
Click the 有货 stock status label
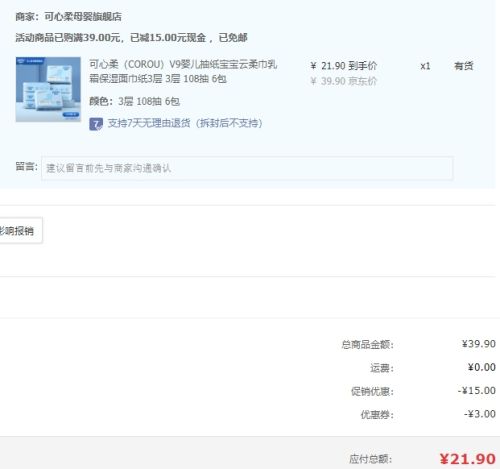pos(463,66)
